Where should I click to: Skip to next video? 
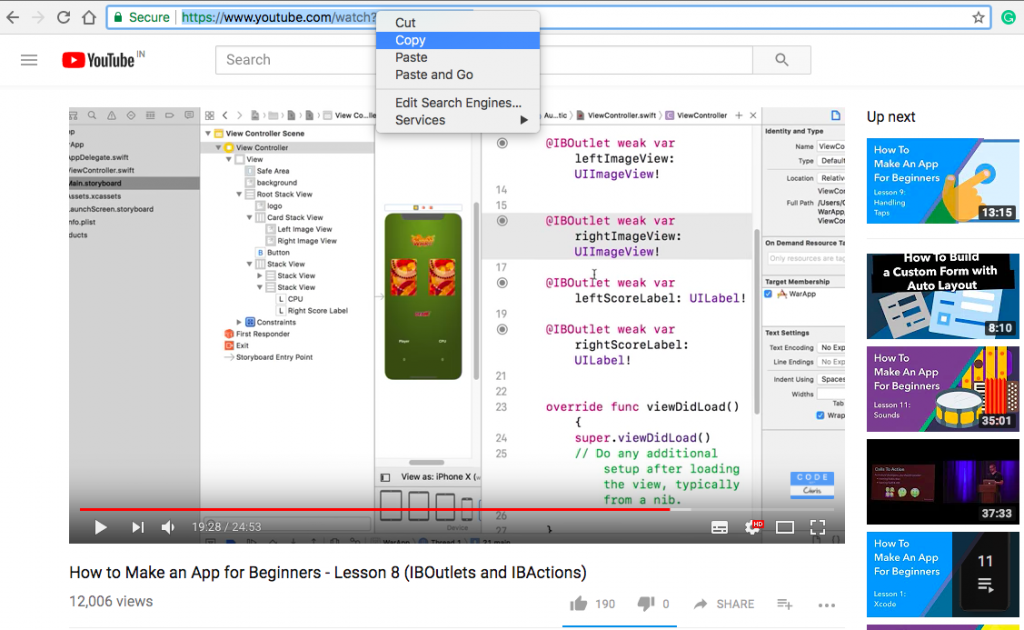(137, 527)
